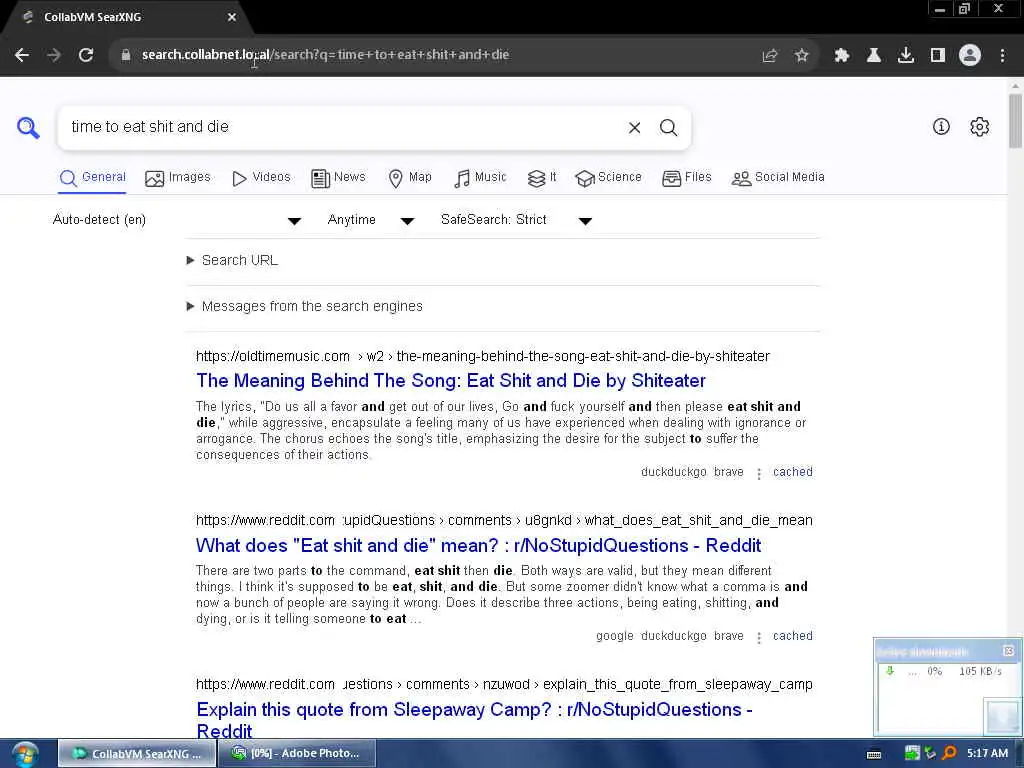Reload the current page
Screen dimensions: 1024x768
[x=86, y=55]
